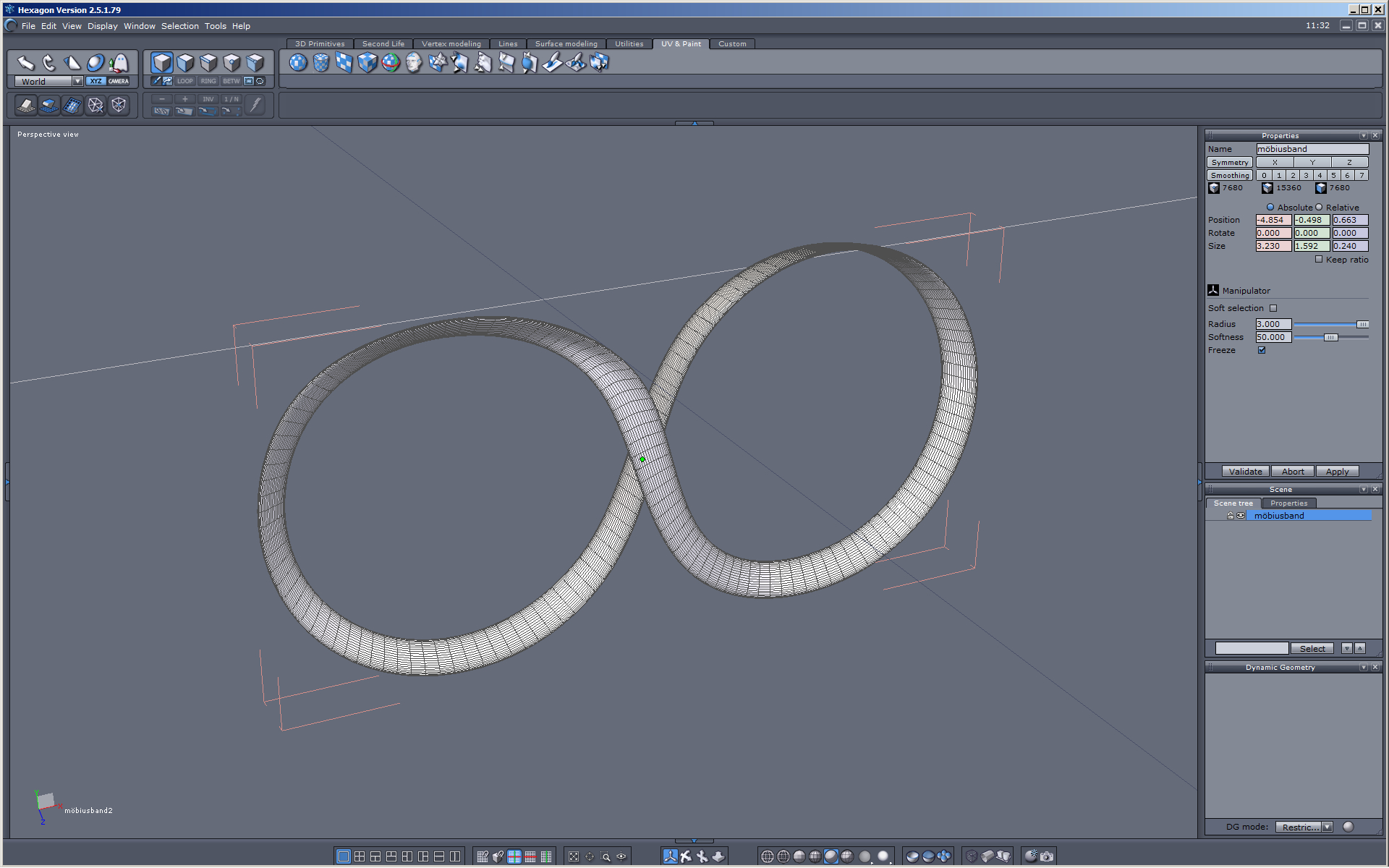
Task: Select the head UV unfold icon
Action: tap(414, 63)
